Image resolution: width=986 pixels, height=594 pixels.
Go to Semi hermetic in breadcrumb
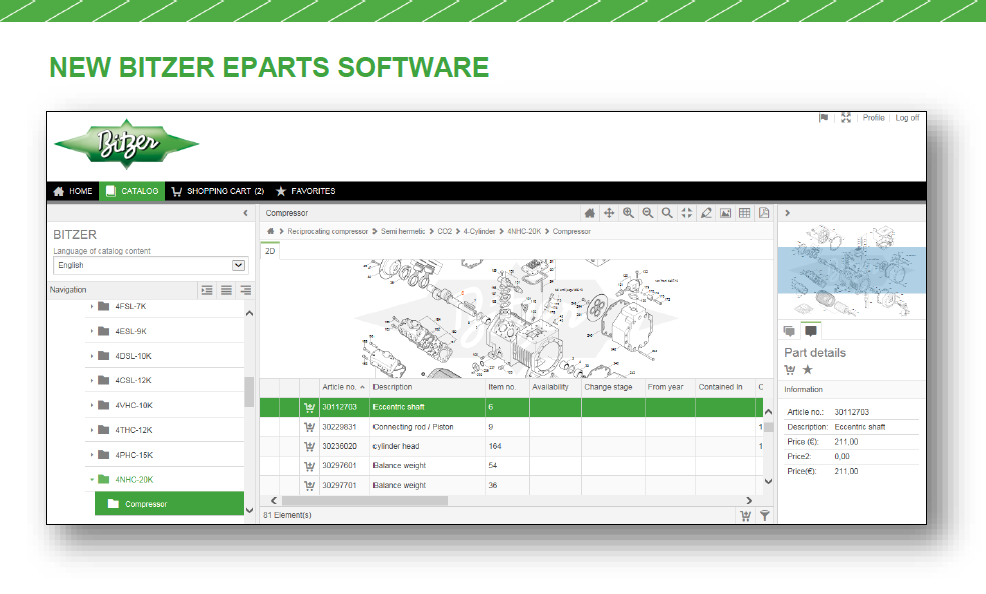click(x=402, y=231)
